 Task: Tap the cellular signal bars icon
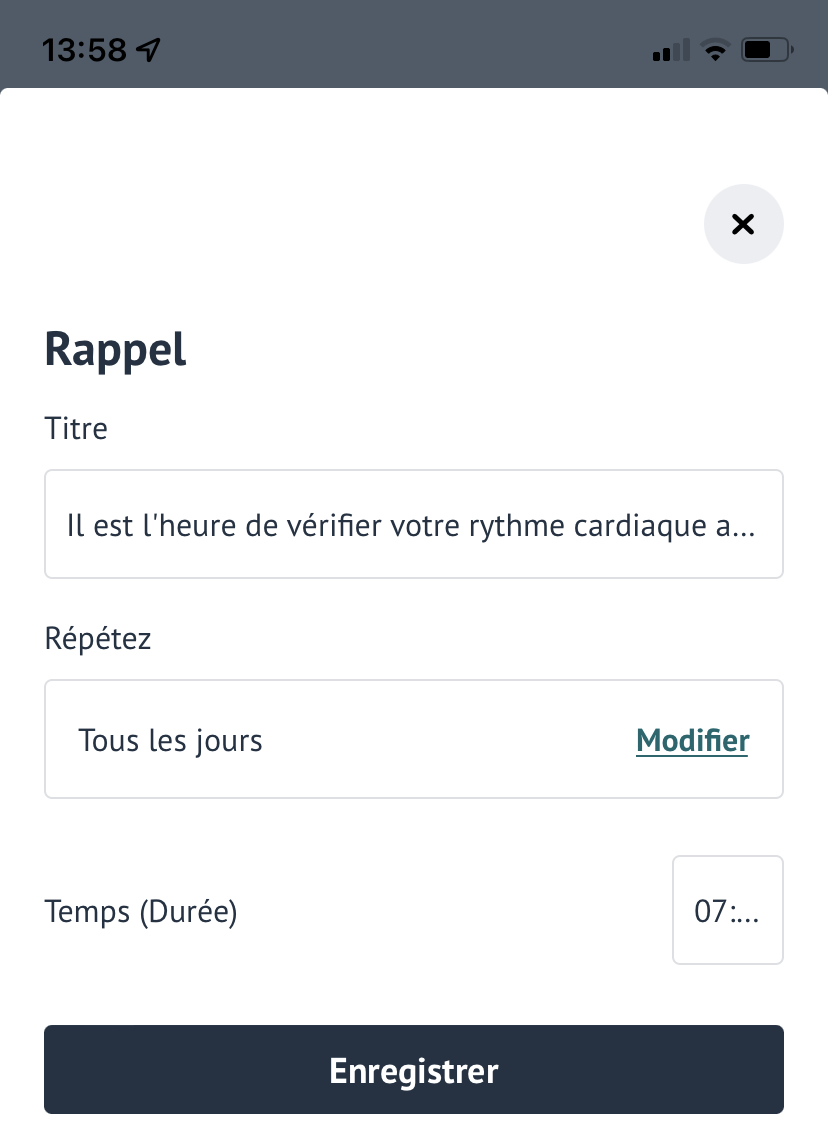670,50
